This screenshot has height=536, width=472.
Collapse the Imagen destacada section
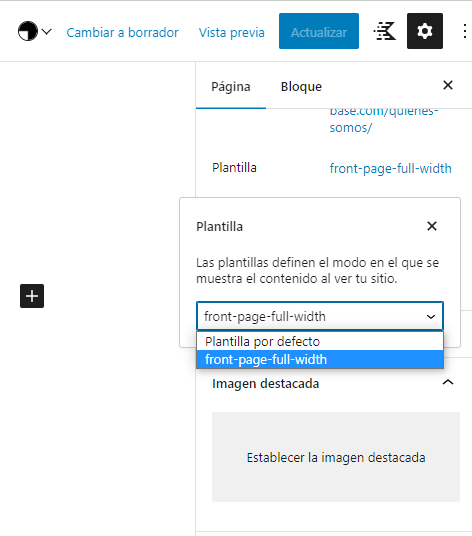pyautogui.click(x=448, y=383)
